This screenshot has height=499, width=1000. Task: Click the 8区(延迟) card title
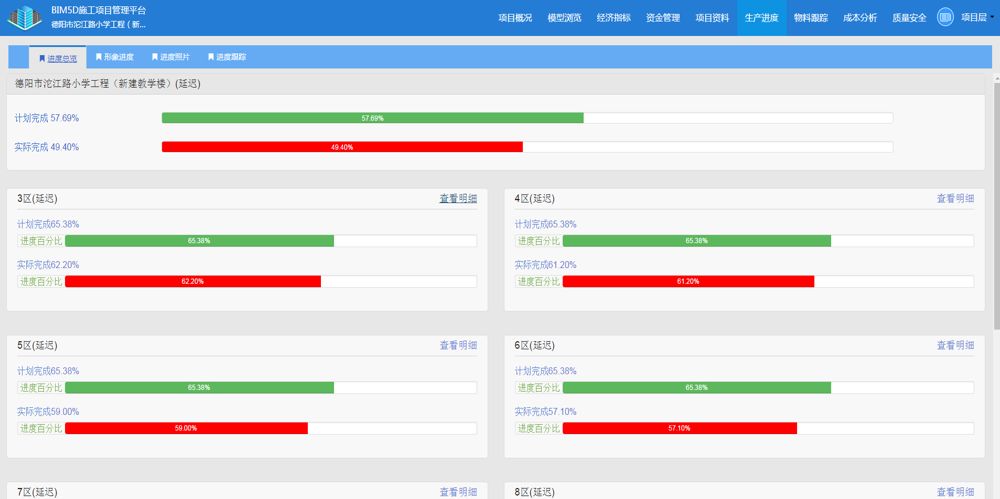tap(535, 492)
